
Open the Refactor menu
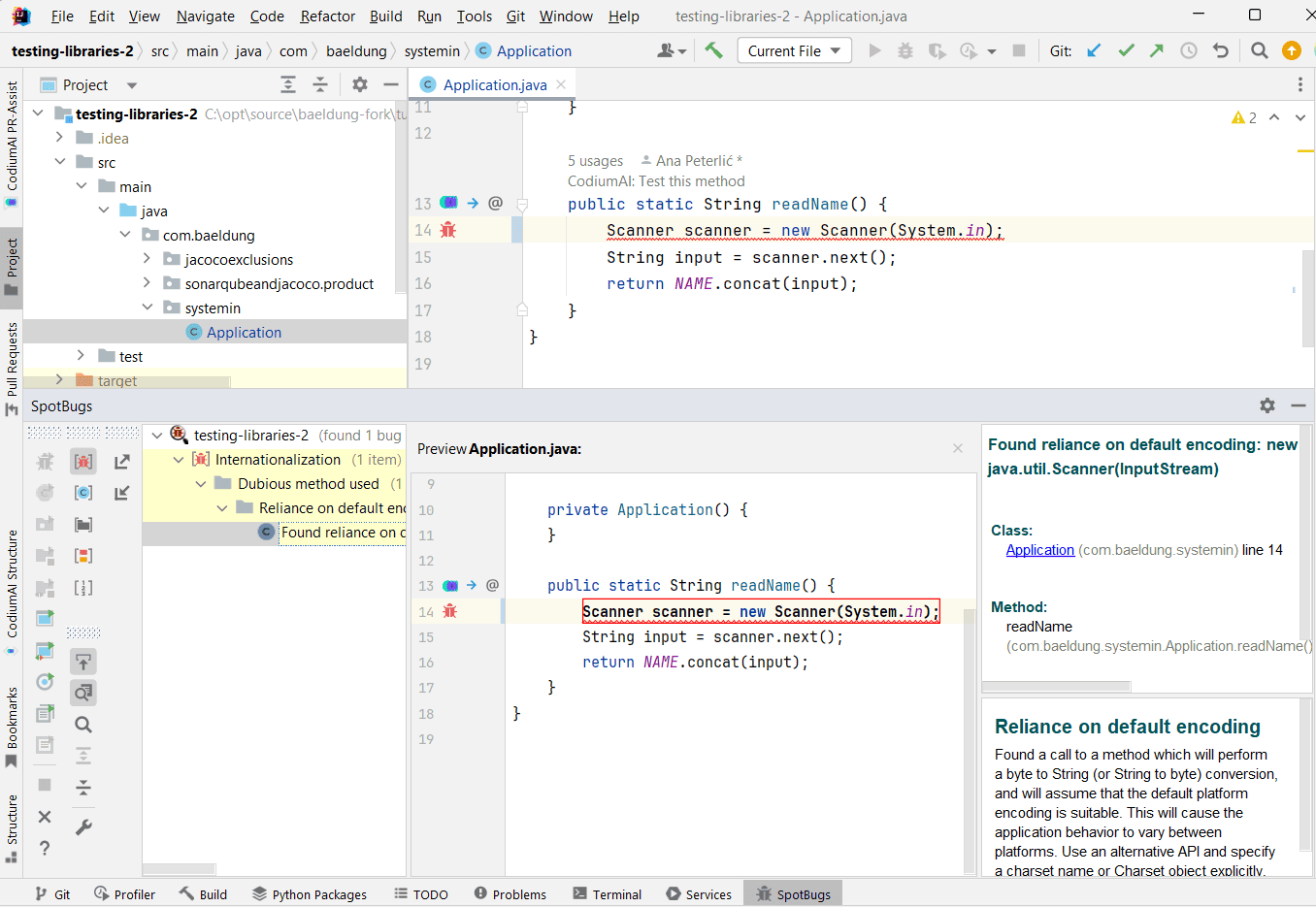[327, 16]
